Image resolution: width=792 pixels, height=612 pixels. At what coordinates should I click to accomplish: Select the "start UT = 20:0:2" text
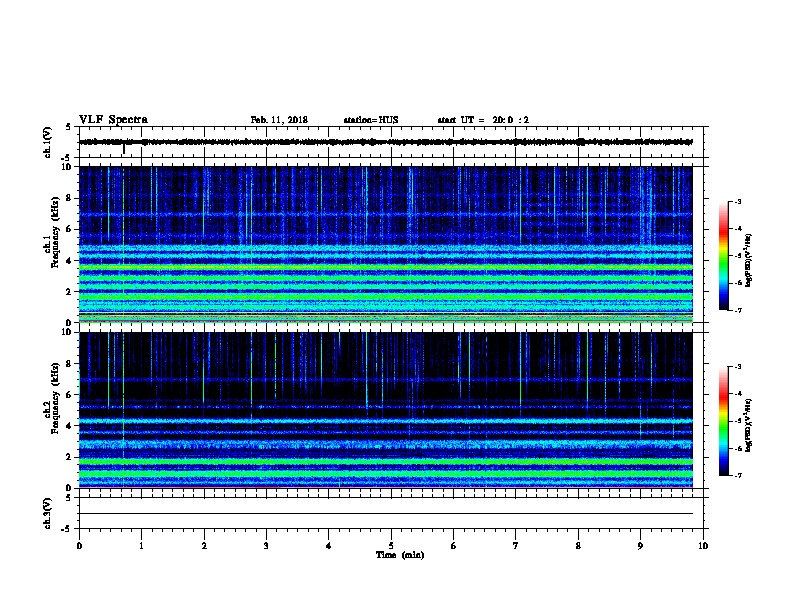483,120
